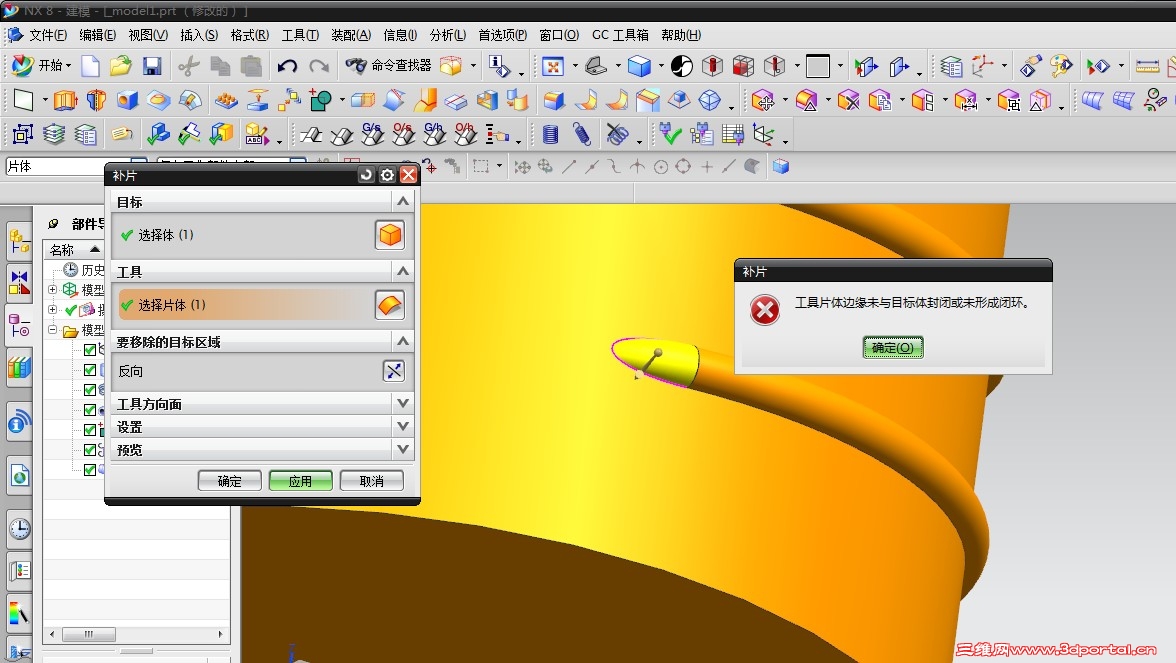Select the Extrude tool icon
Image resolution: width=1176 pixels, height=663 pixels.
tap(66, 100)
